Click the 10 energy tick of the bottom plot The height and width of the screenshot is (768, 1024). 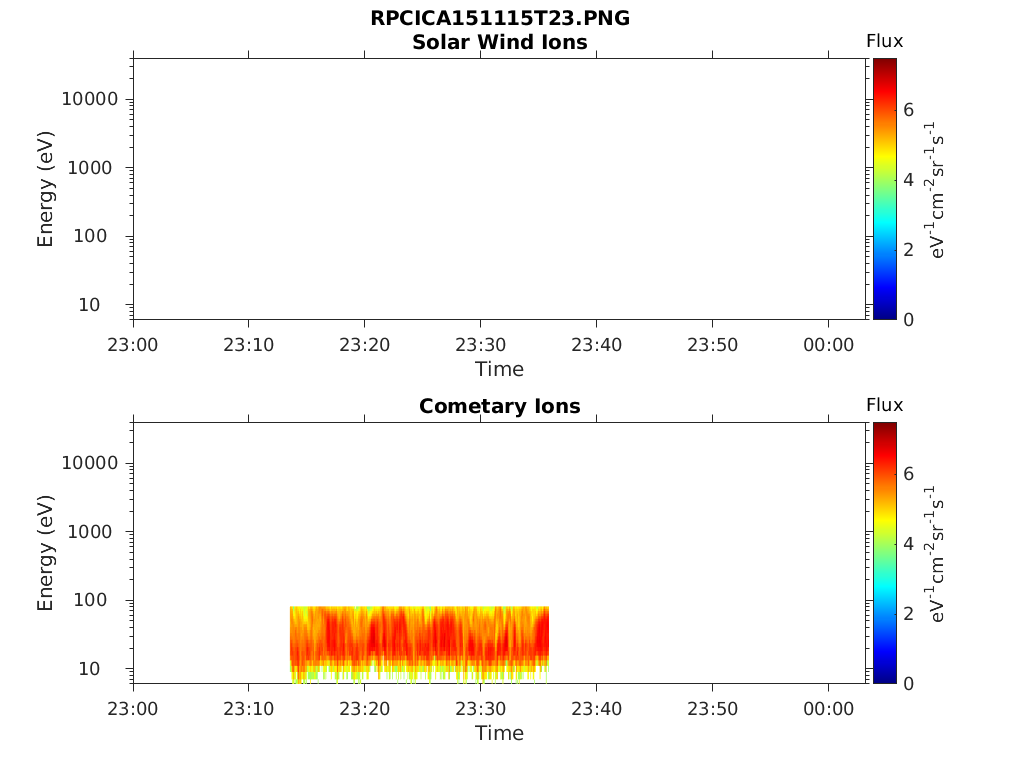89,669
